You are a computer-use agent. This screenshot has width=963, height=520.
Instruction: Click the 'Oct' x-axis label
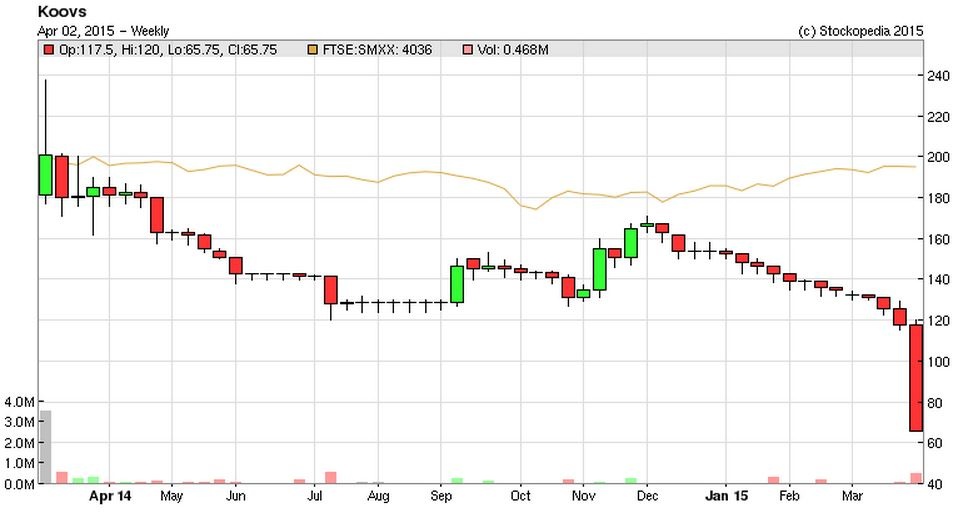(520, 496)
